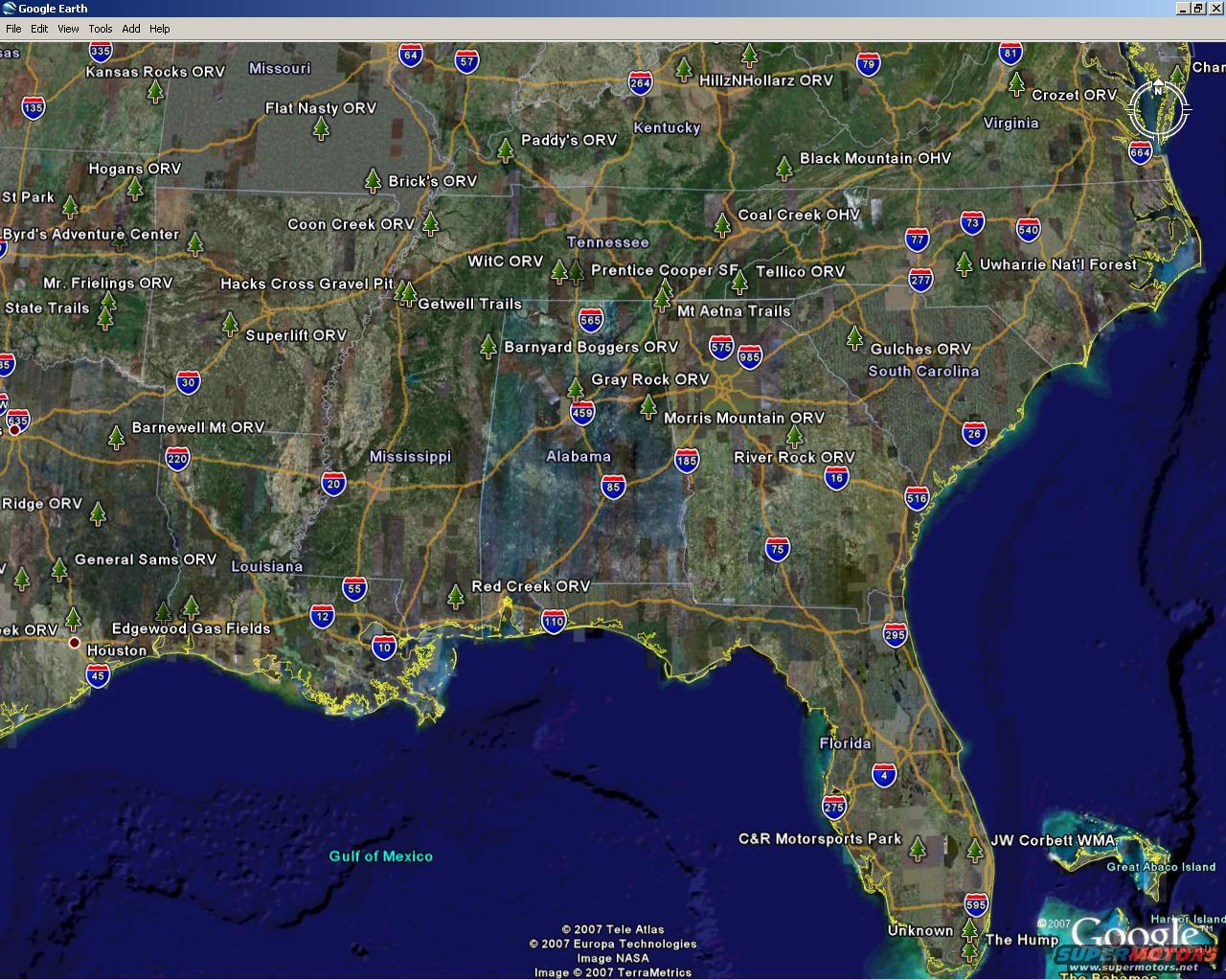The width and height of the screenshot is (1226, 980).
Task: Click the Flat Nasty ORV tree marker
Action: click(322, 128)
